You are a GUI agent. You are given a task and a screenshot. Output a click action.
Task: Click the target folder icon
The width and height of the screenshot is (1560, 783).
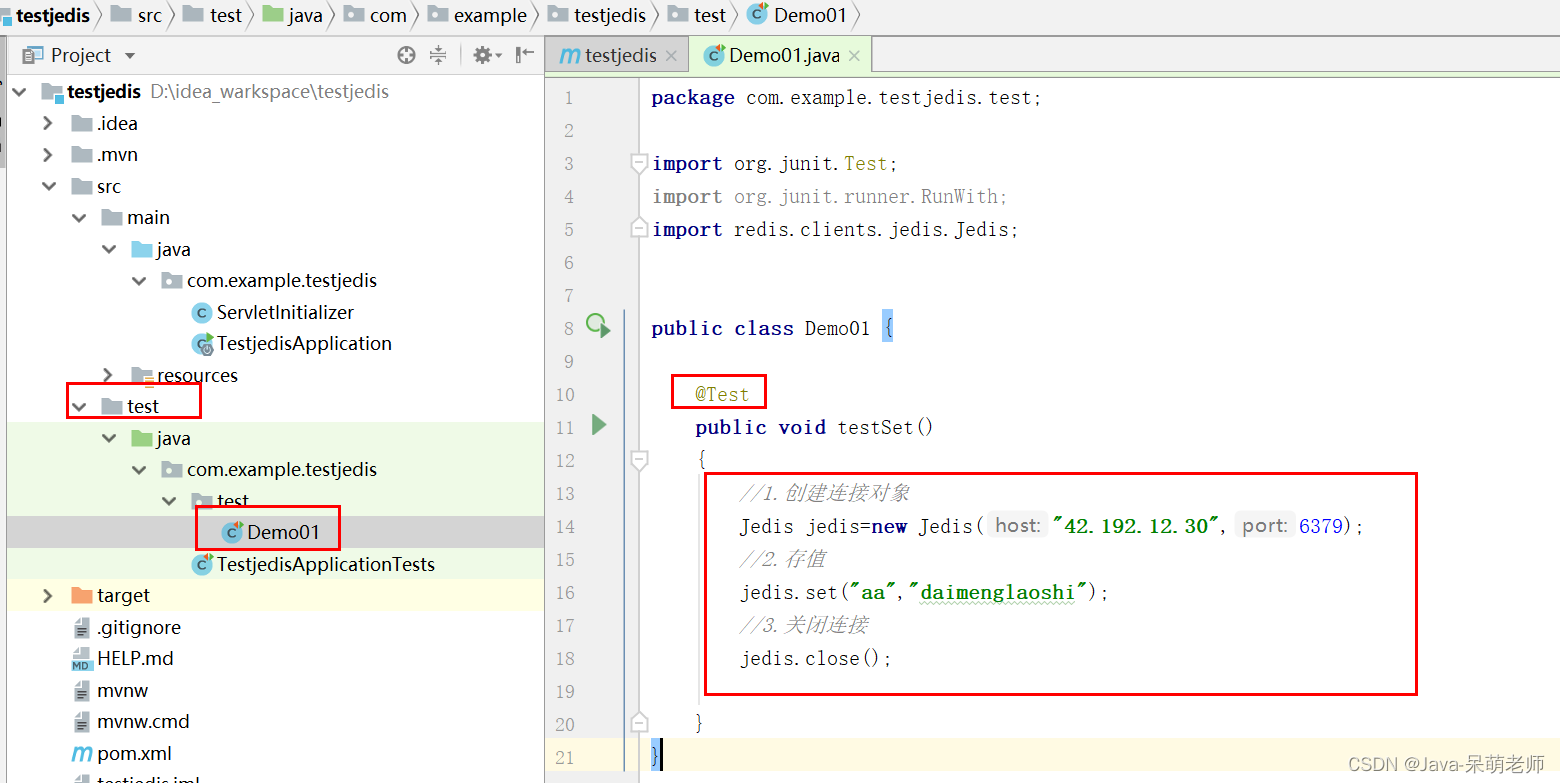click(82, 596)
